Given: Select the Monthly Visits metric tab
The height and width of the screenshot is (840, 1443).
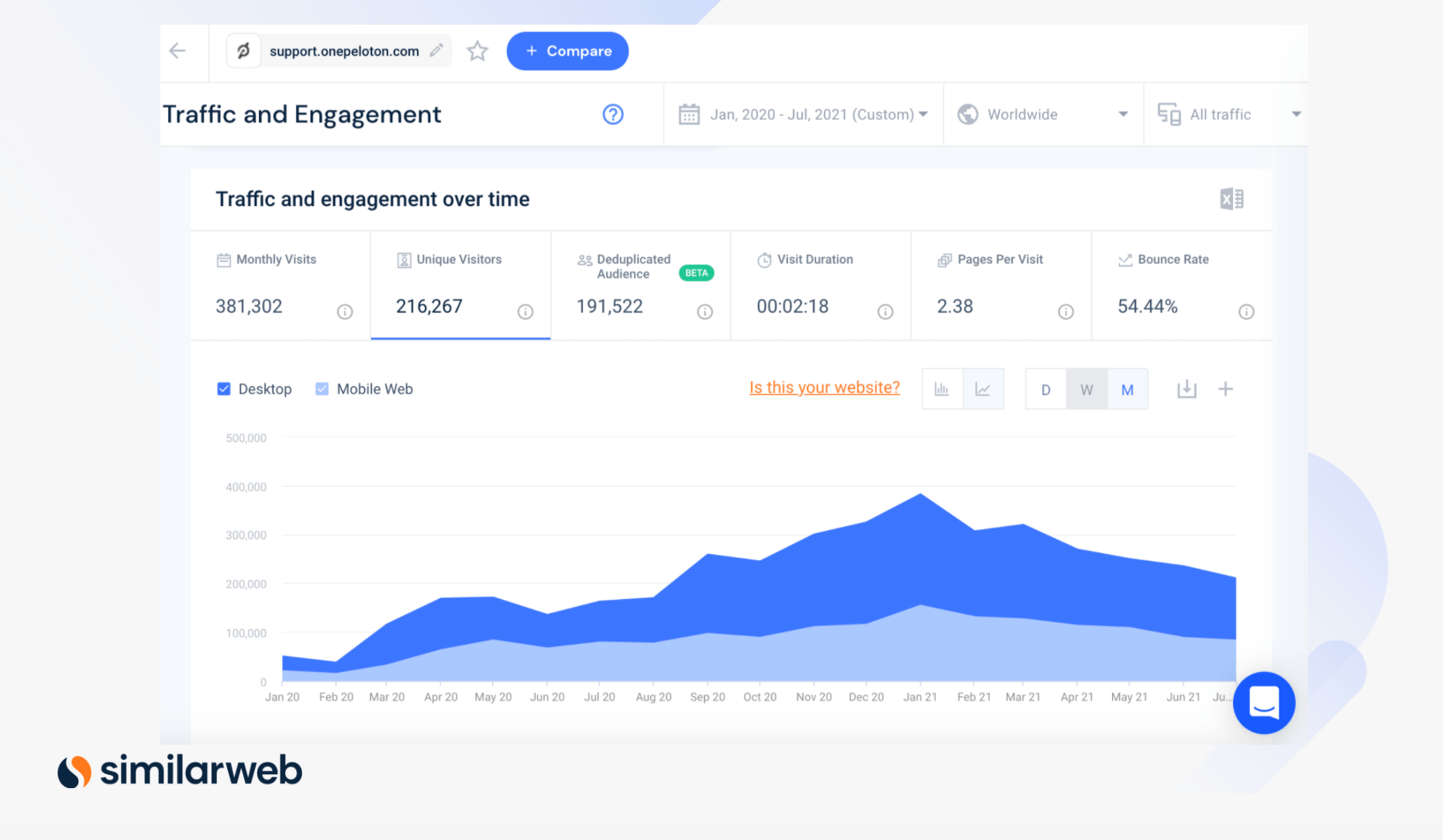Looking at the screenshot, I should 281,285.
